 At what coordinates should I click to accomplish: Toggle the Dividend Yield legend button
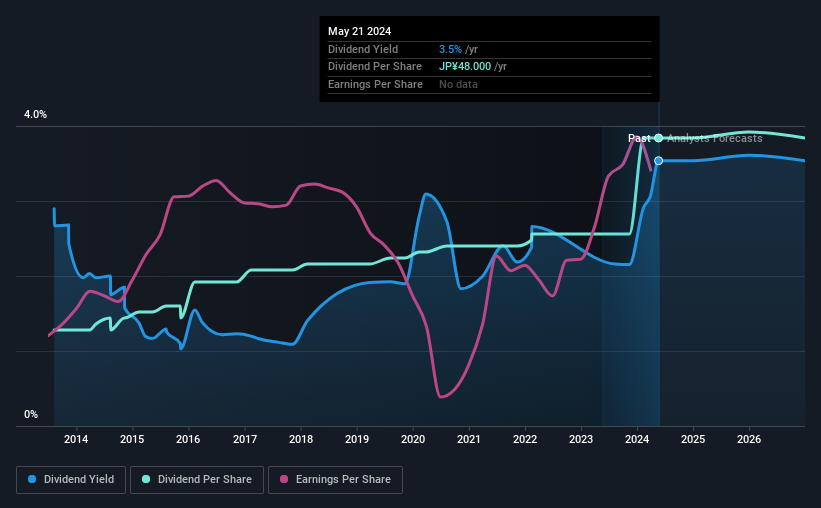tap(71, 480)
